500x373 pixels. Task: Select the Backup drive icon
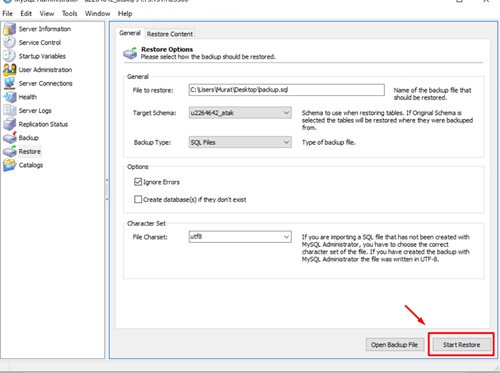coord(9,138)
